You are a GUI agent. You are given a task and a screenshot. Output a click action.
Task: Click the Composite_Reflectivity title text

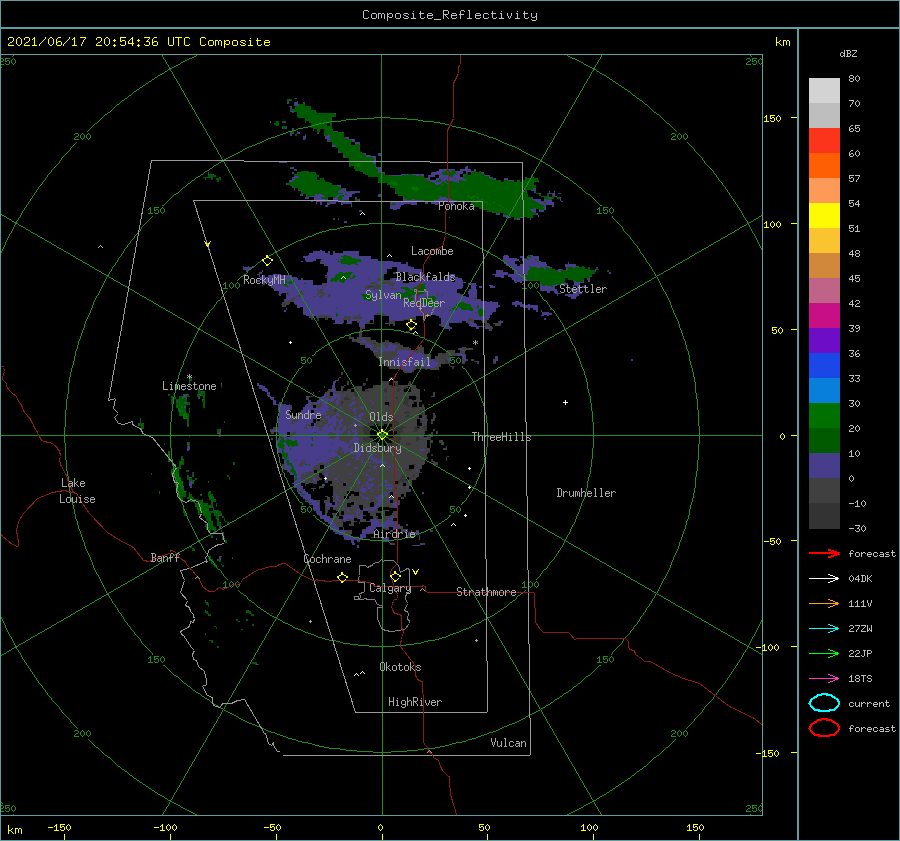450,15
